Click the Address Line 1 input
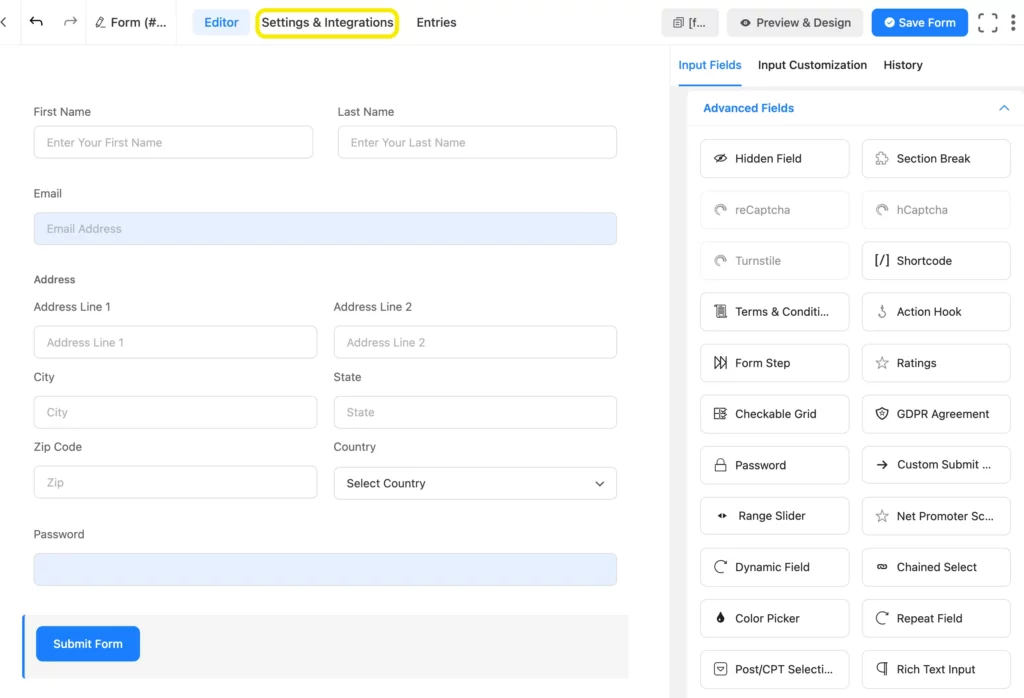This screenshot has width=1024, height=698. pyautogui.click(x=175, y=342)
